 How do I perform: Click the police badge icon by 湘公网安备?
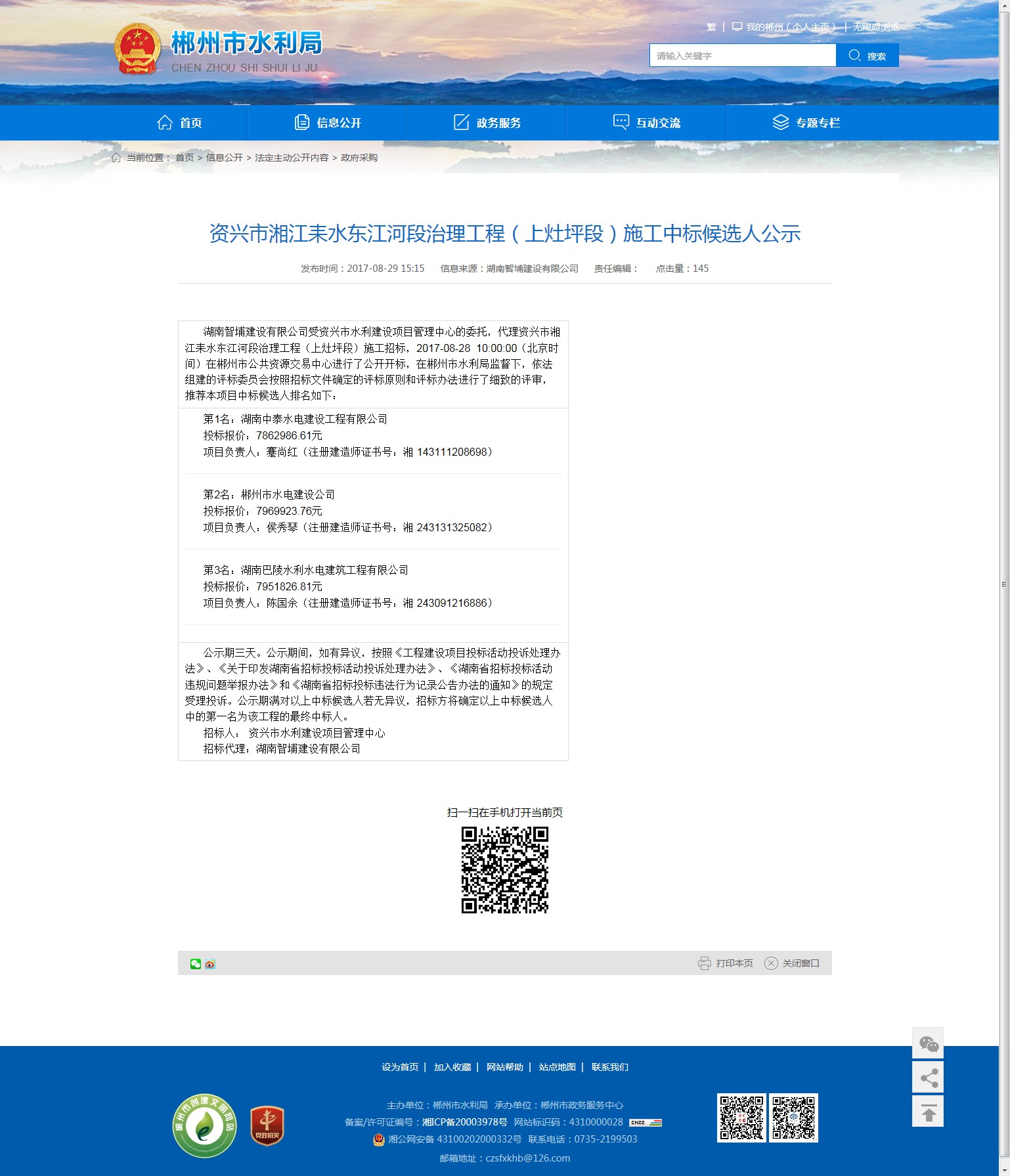[x=379, y=1139]
